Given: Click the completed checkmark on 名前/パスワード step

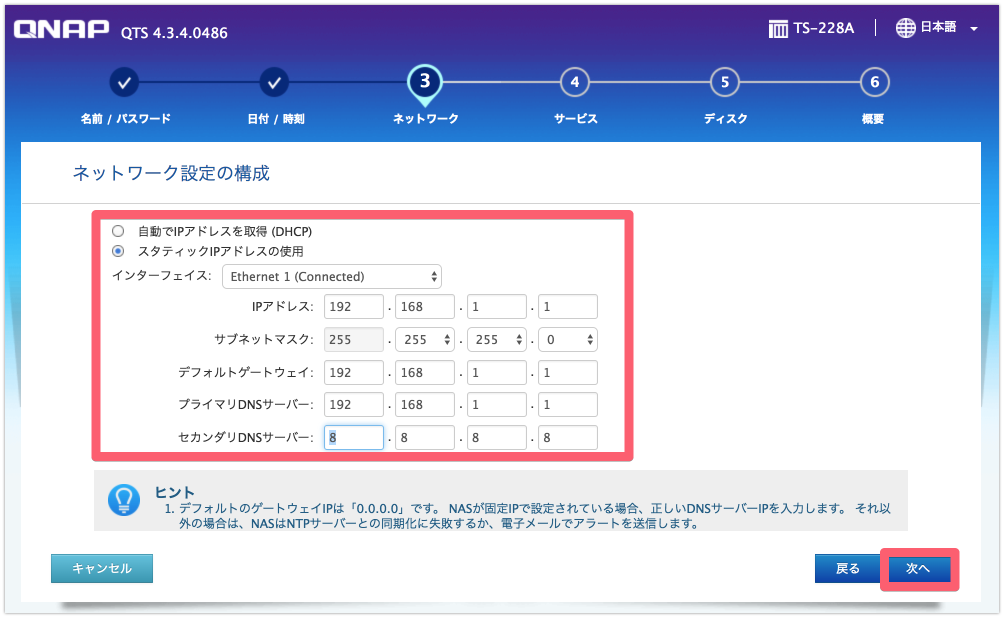Looking at the screenshot, I should pos(124,83).
